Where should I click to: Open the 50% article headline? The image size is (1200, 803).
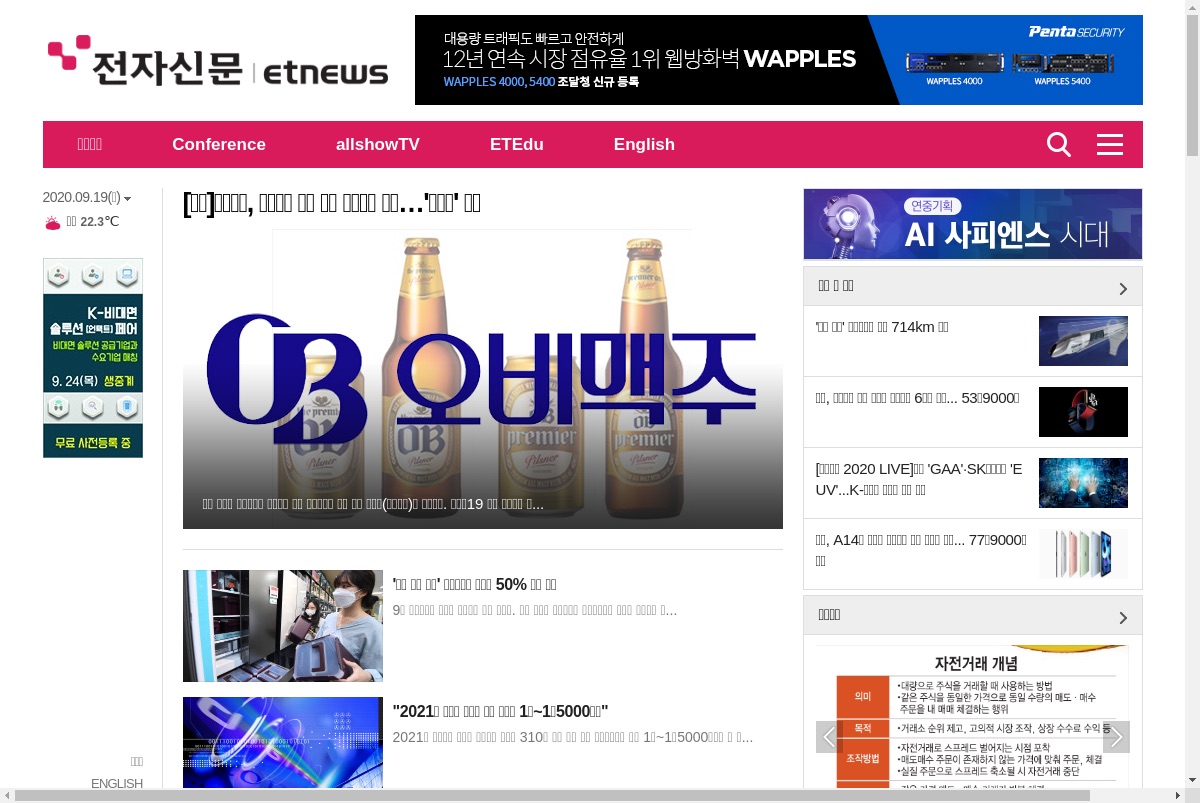(x=474, y=584)
